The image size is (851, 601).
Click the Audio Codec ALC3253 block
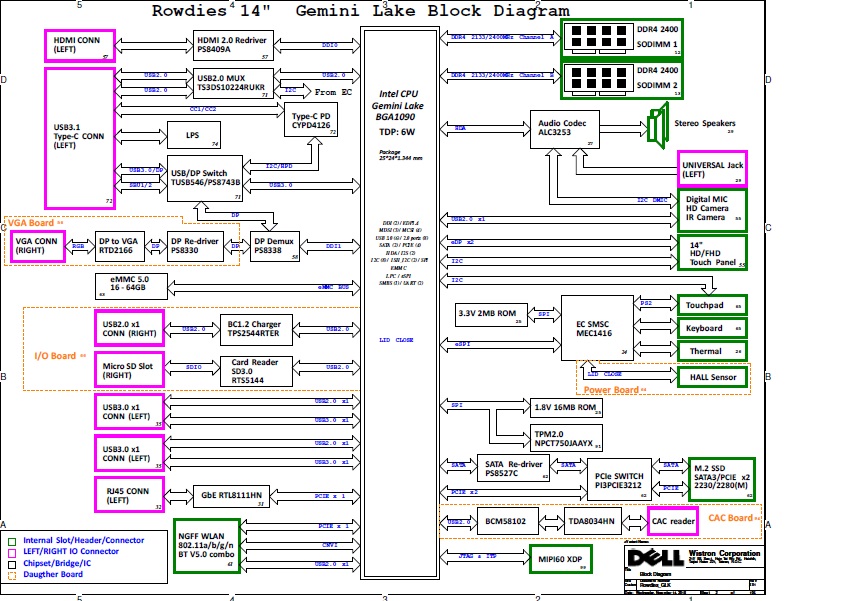click(565, 129)
